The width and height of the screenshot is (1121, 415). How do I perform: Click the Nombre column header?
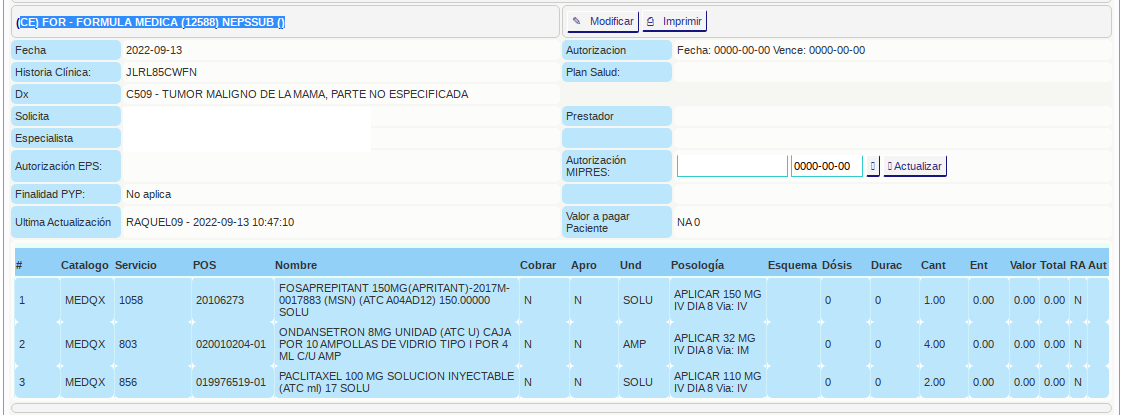296,266
